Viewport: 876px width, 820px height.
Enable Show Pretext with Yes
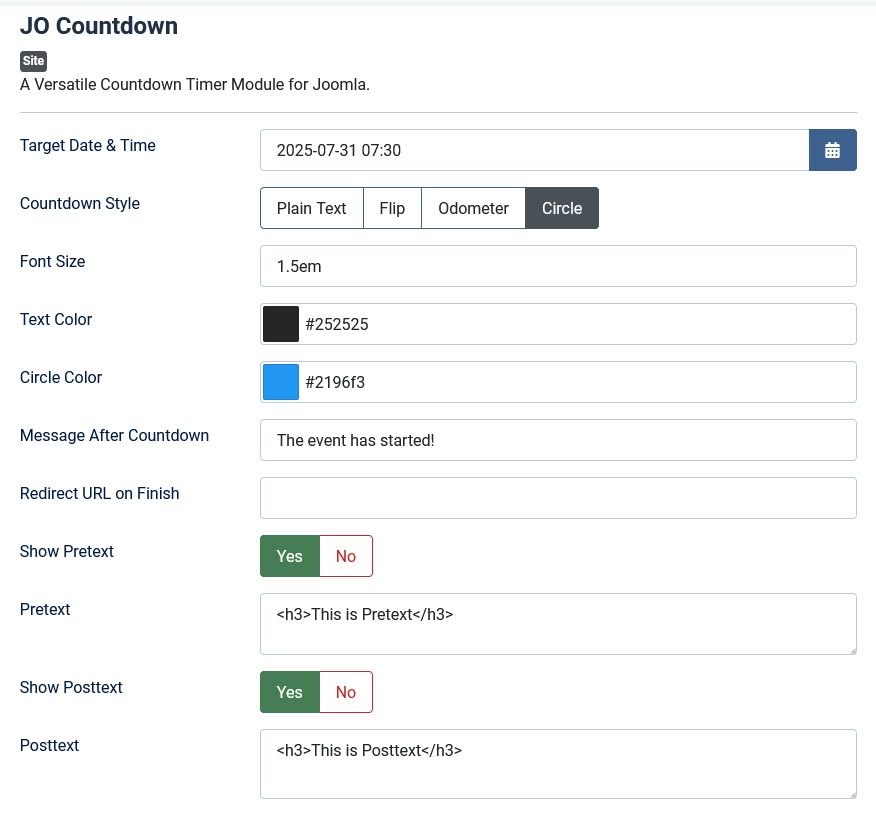pyautogui.click(x=290, y=556)
